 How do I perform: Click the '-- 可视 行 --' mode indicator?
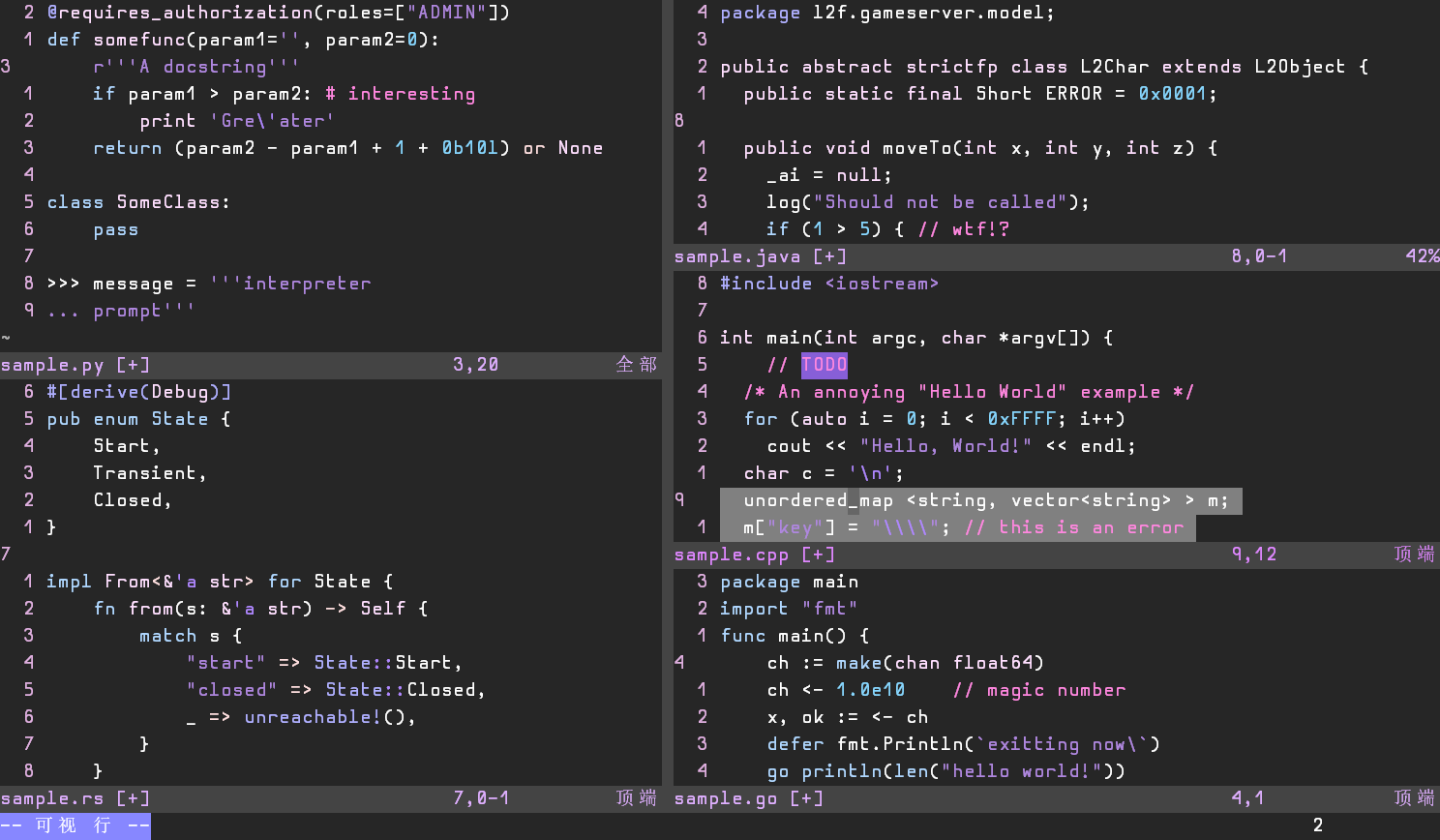(75, 825)
